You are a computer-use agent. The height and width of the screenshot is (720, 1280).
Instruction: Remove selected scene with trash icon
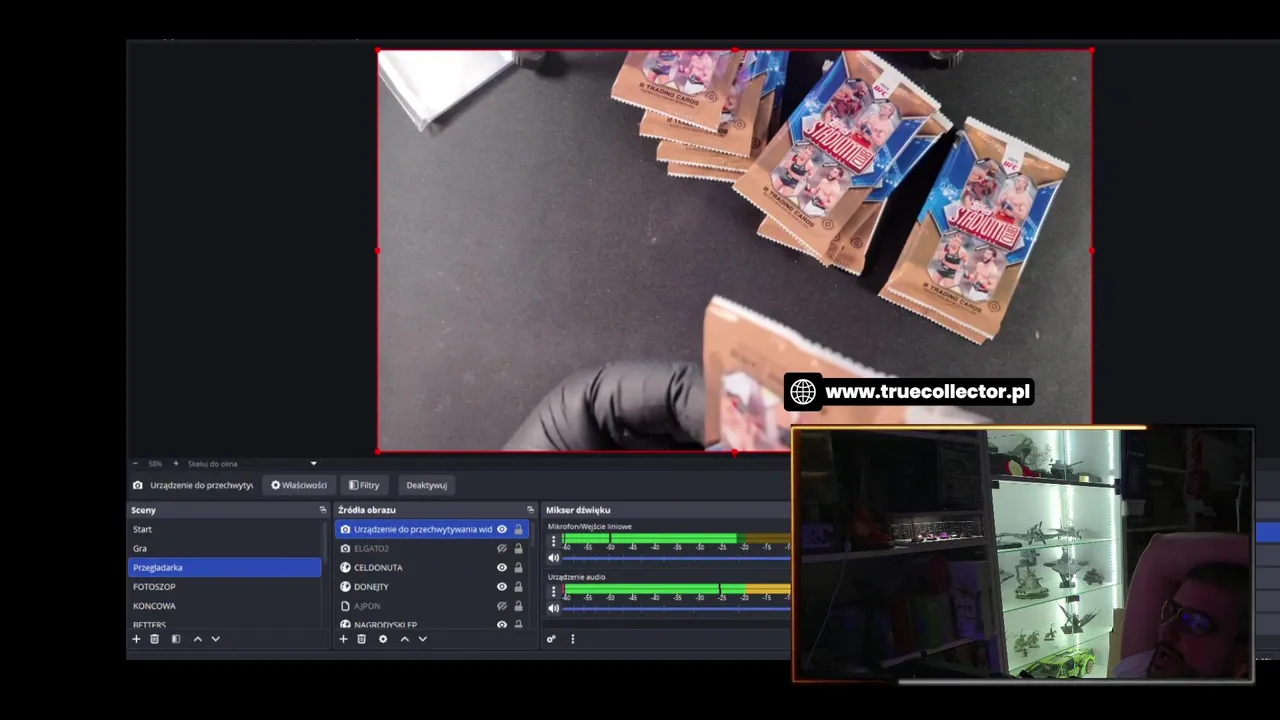tap(154, 639)
